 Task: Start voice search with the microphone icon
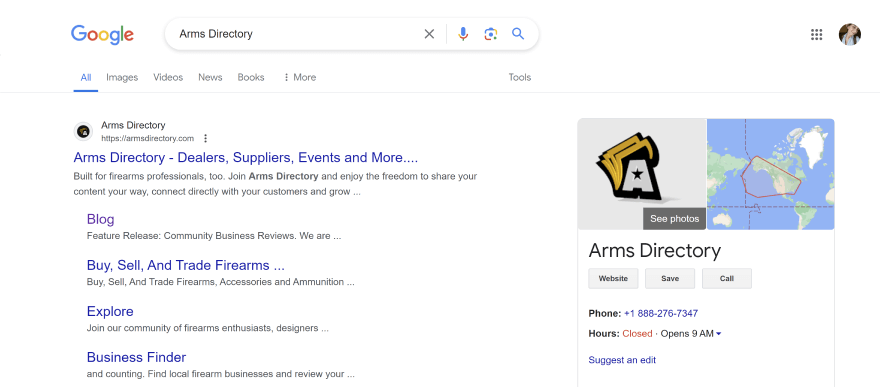(x=463, y=34)
